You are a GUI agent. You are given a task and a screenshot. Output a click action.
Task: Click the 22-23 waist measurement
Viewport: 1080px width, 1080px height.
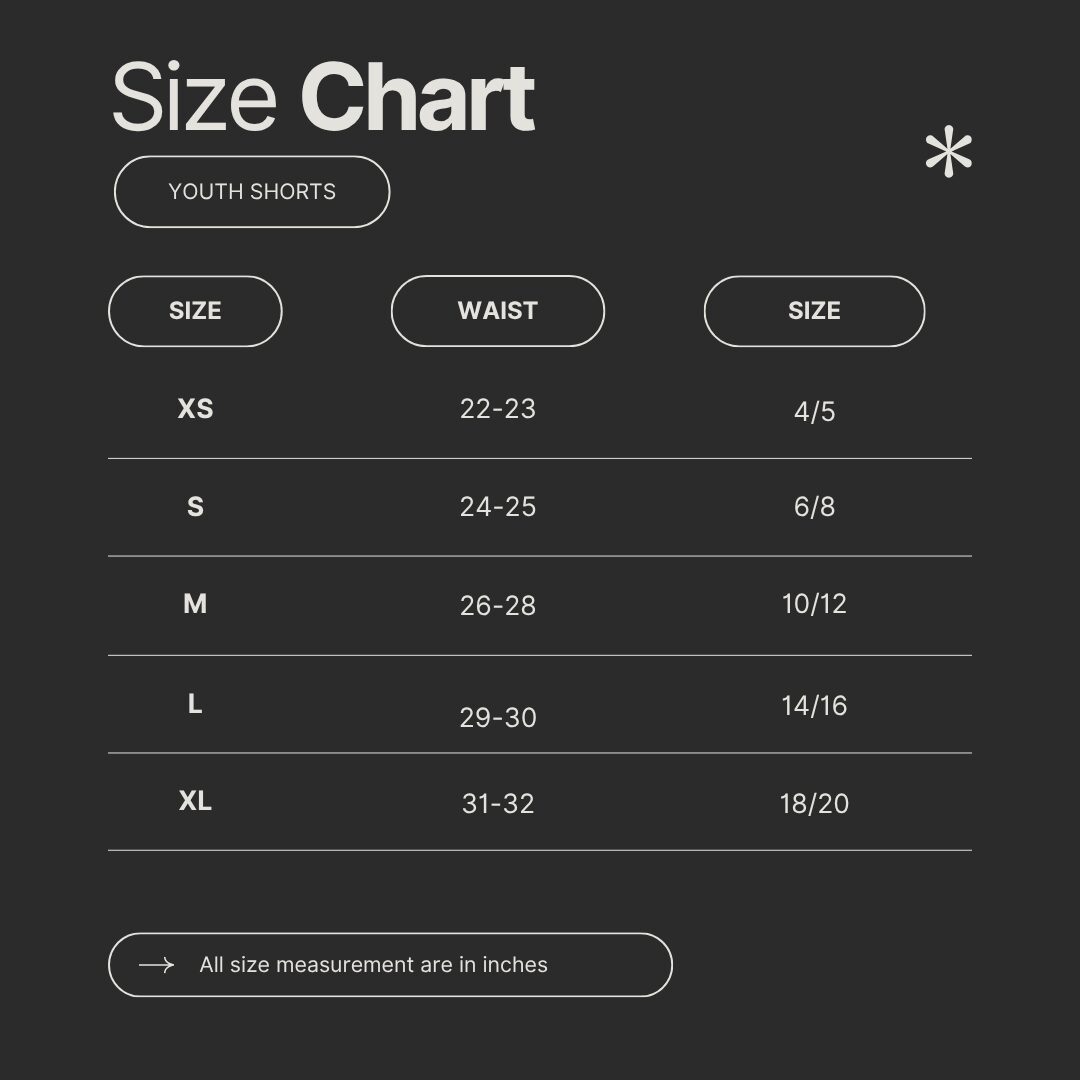pos(498,409)
